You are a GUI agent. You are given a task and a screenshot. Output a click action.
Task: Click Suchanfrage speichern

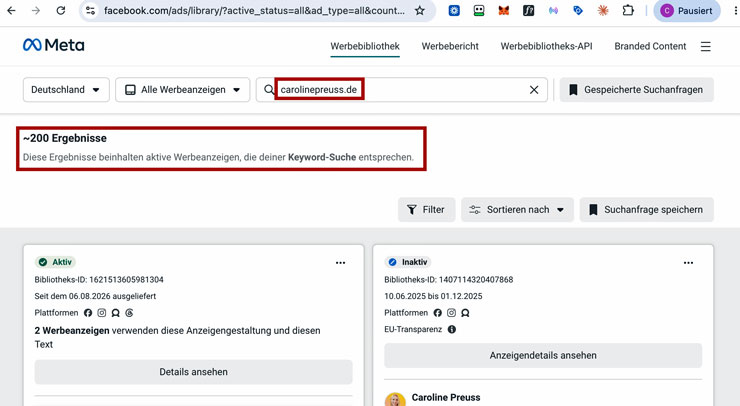tap(647, 210)
